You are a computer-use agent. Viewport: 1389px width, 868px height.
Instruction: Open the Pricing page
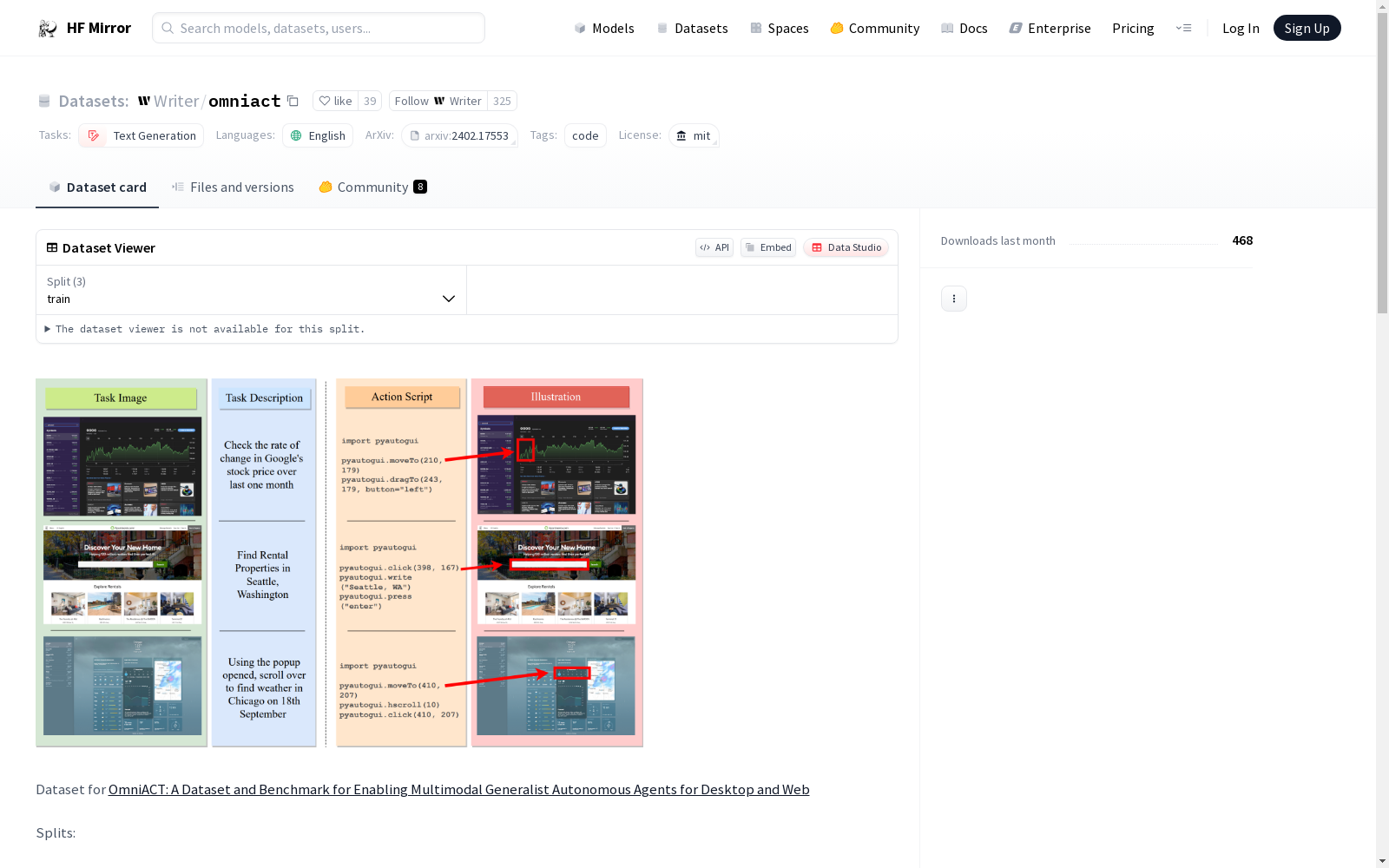(1133, 28)
